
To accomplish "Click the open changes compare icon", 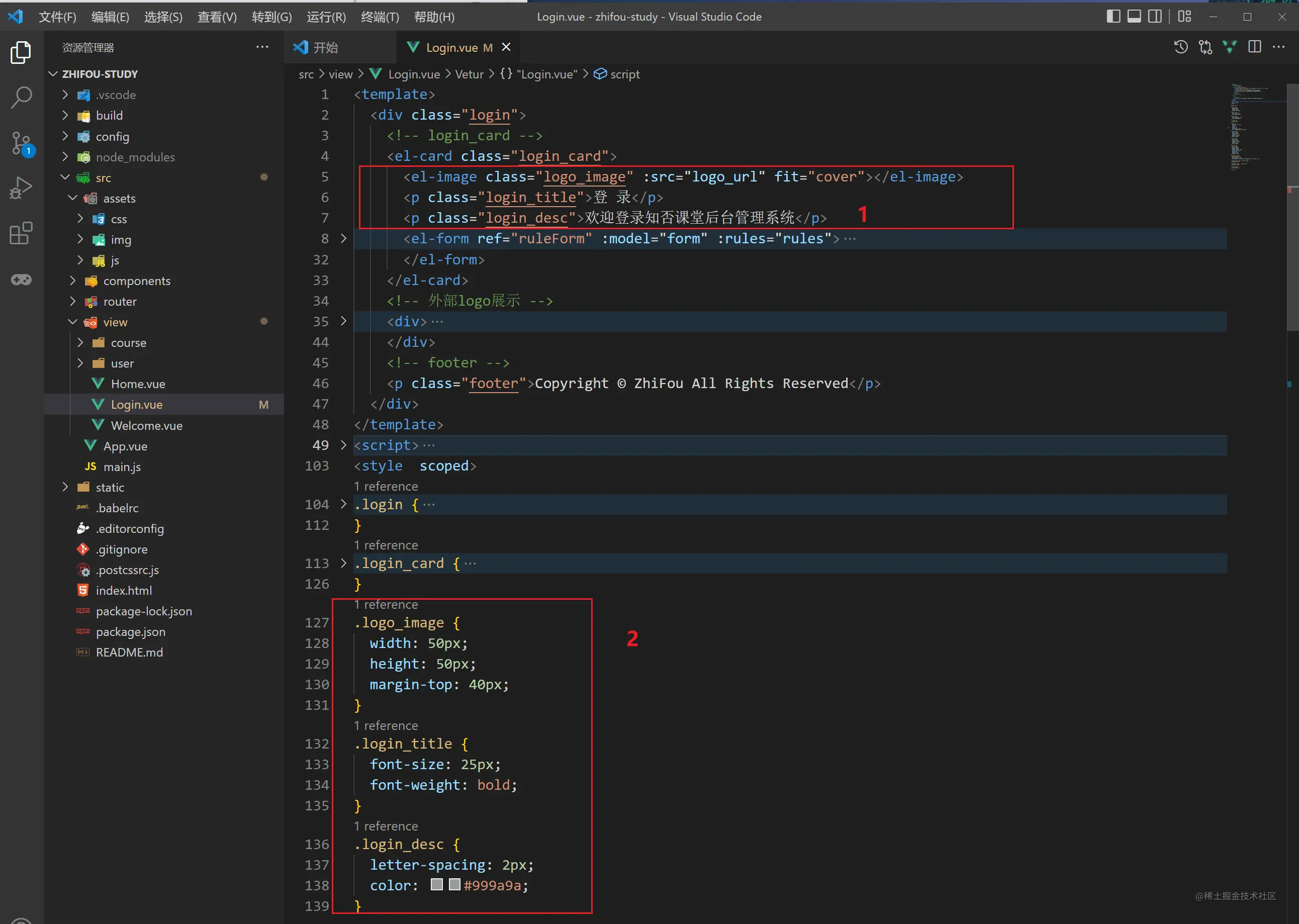I will pos(1205,47).
